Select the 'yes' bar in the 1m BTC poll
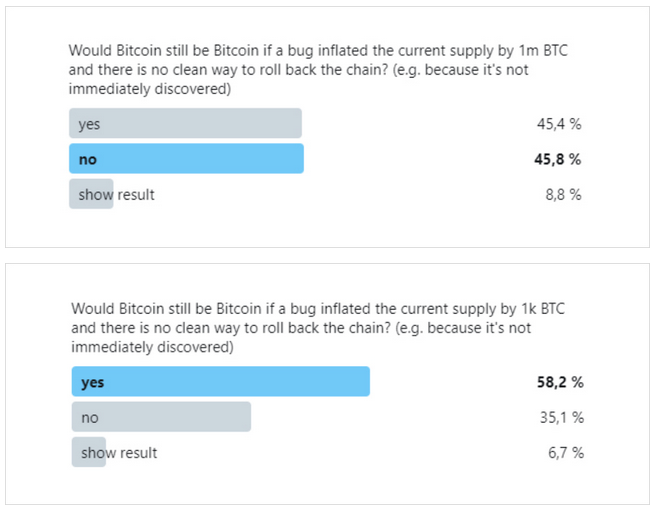 pos(185,123)
